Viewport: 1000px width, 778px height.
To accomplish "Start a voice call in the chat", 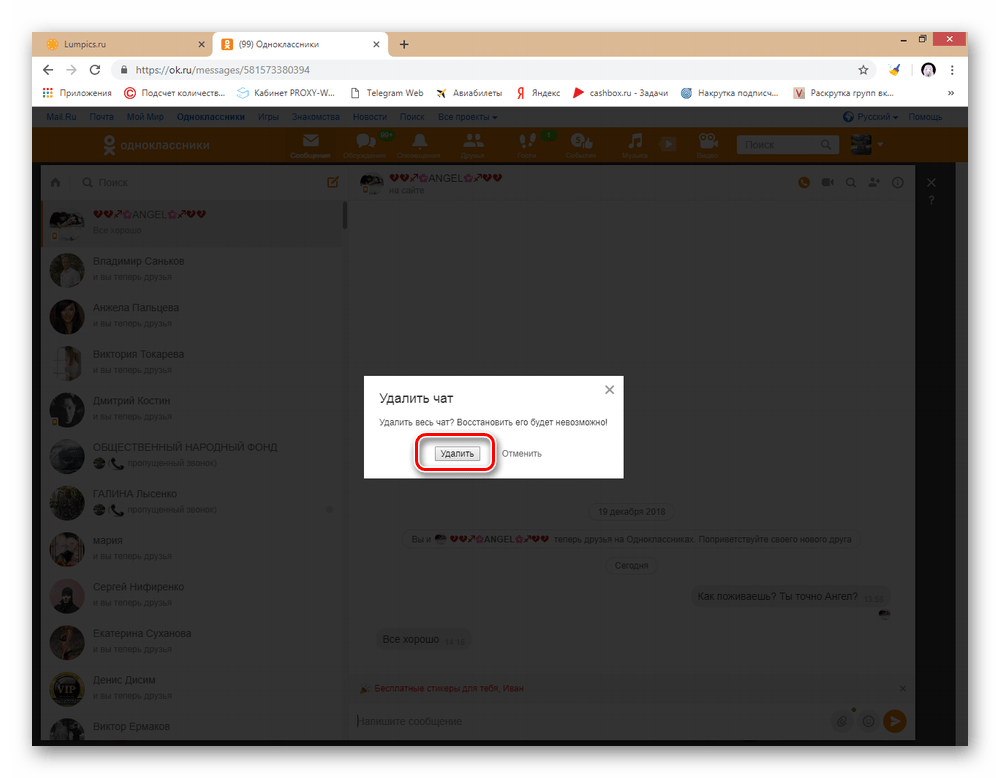I will coord(803,183).
